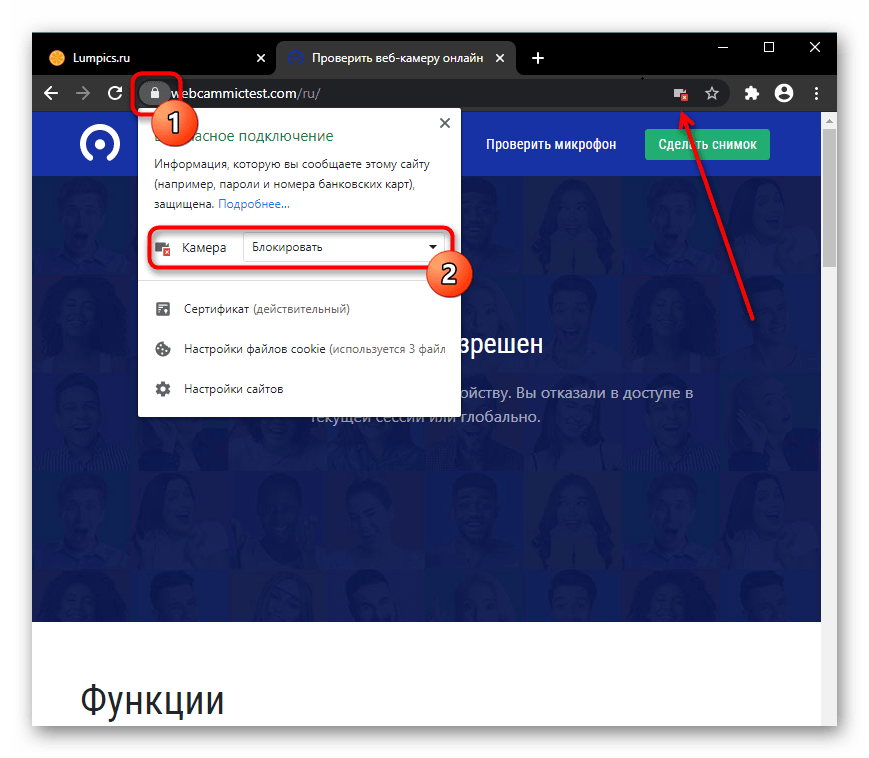Open the Подробнее link
The image size is (869, 758).
pyautogui.click(x=254, y=204)
